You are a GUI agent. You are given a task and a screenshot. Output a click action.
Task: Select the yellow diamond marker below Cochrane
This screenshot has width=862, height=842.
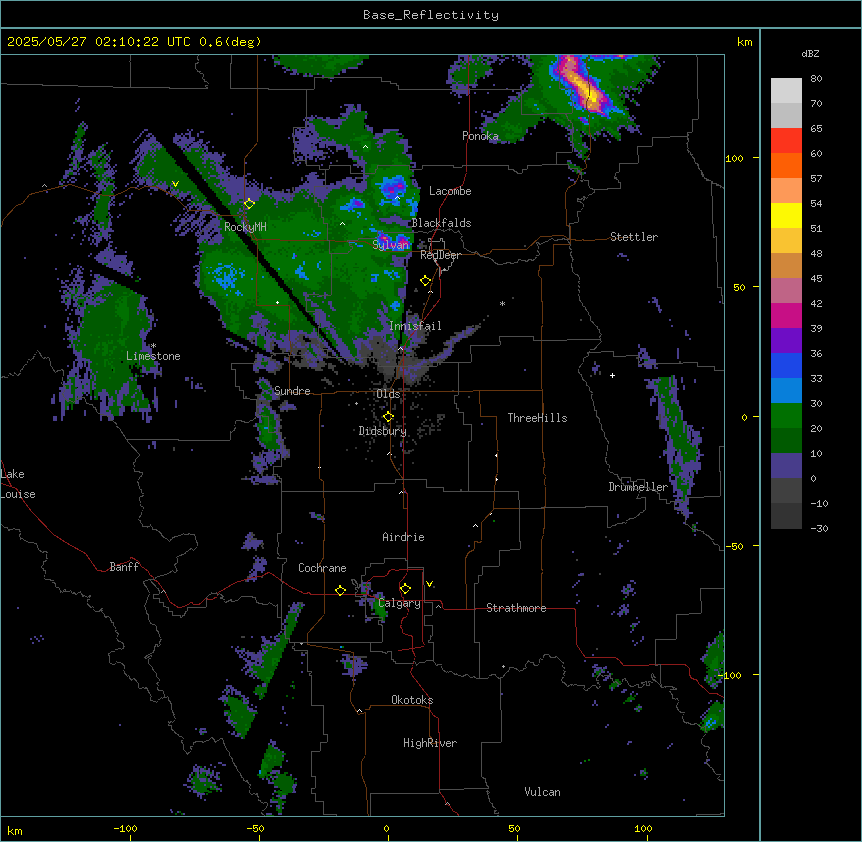click(x=340, y=590)
